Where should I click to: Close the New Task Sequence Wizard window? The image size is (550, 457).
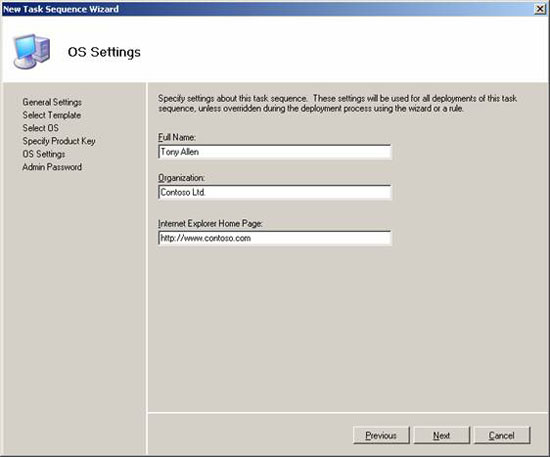point(540,9)
